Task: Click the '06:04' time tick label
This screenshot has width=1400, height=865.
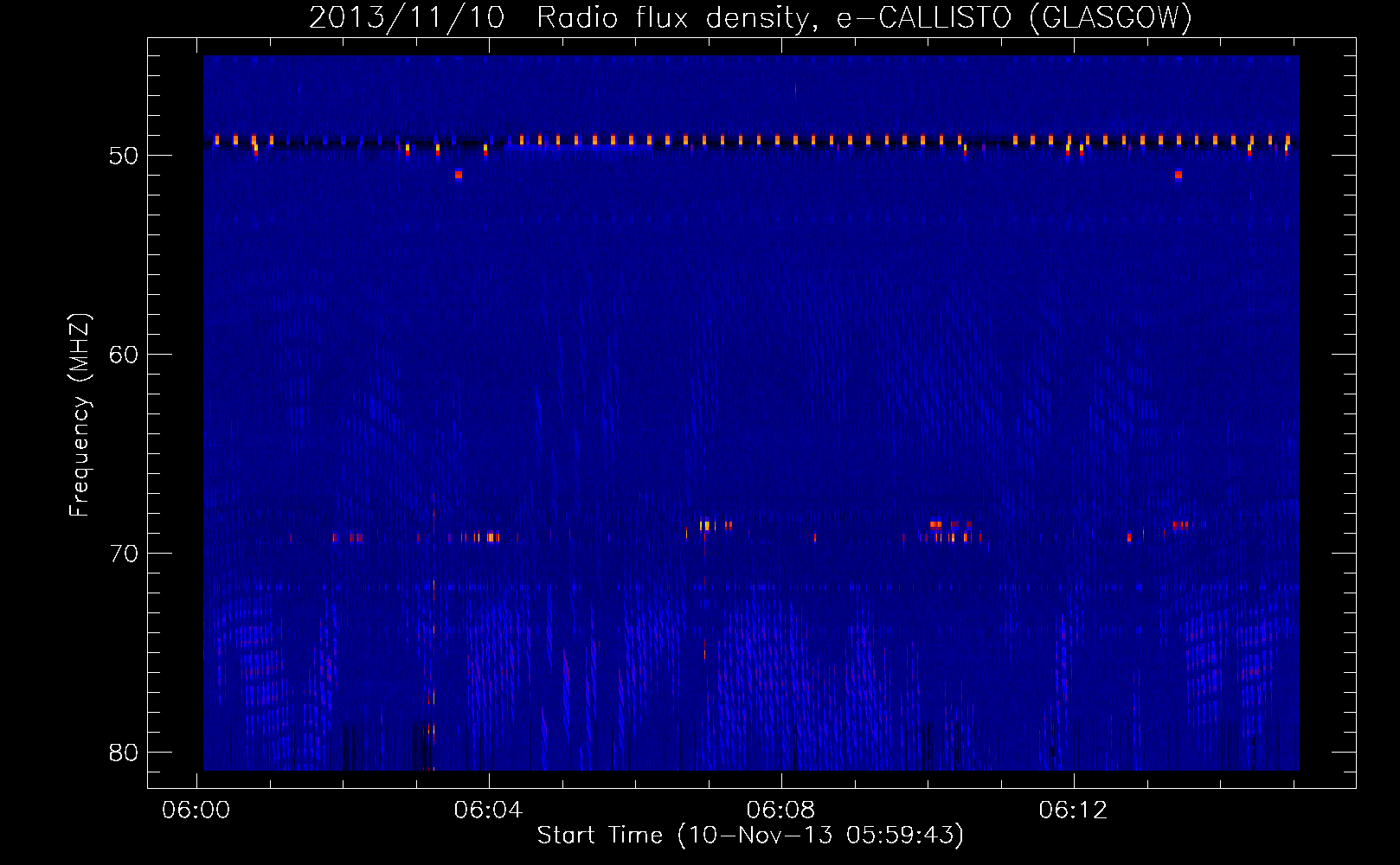Action: (489, 811)
